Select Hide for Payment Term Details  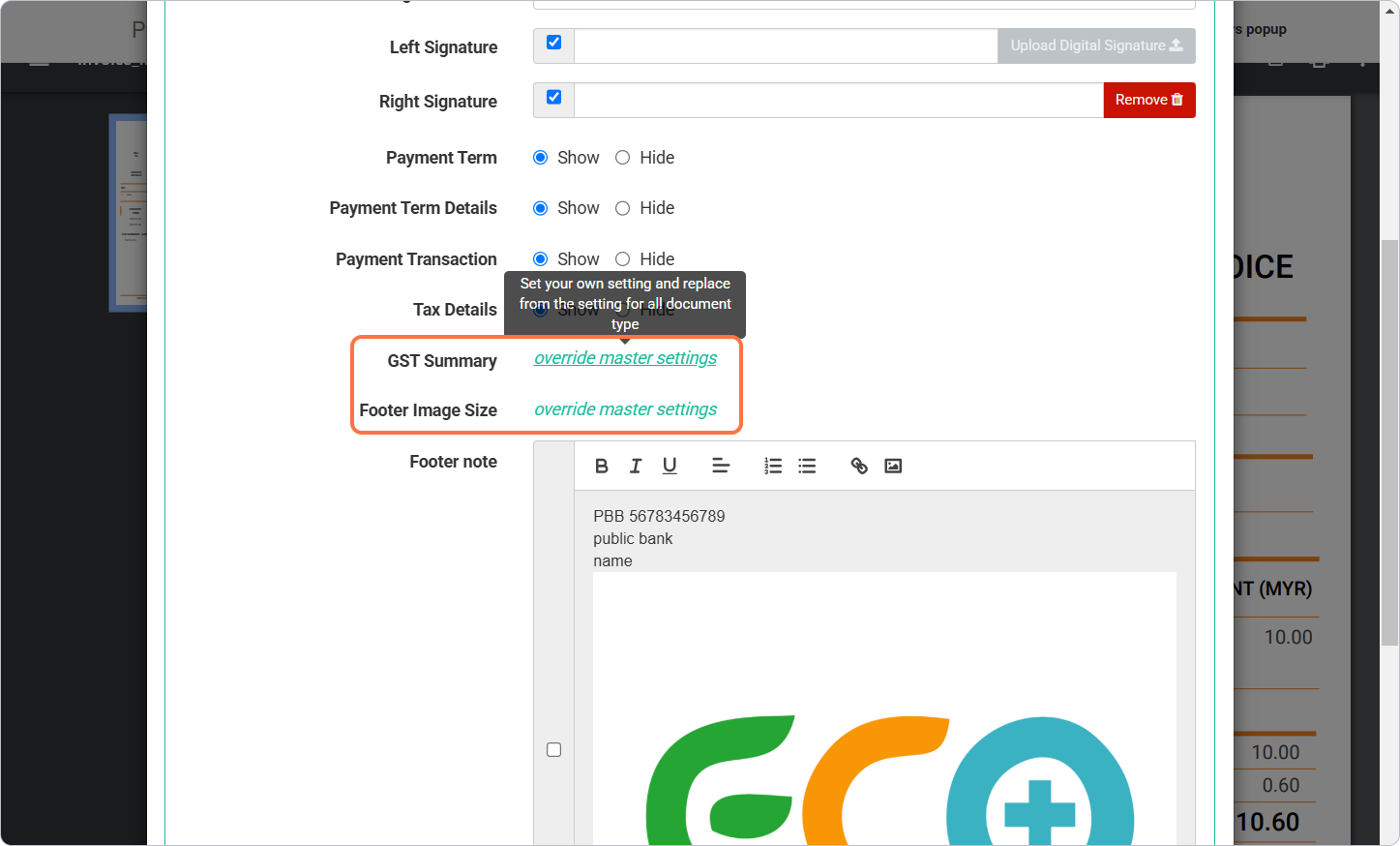(x=623, y=208)
